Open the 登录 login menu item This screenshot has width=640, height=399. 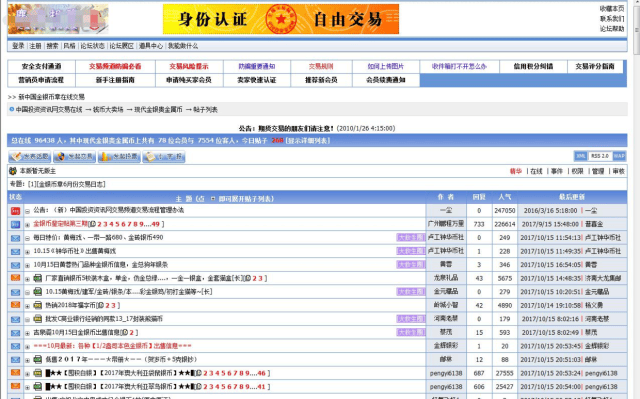tap(18, 46)
